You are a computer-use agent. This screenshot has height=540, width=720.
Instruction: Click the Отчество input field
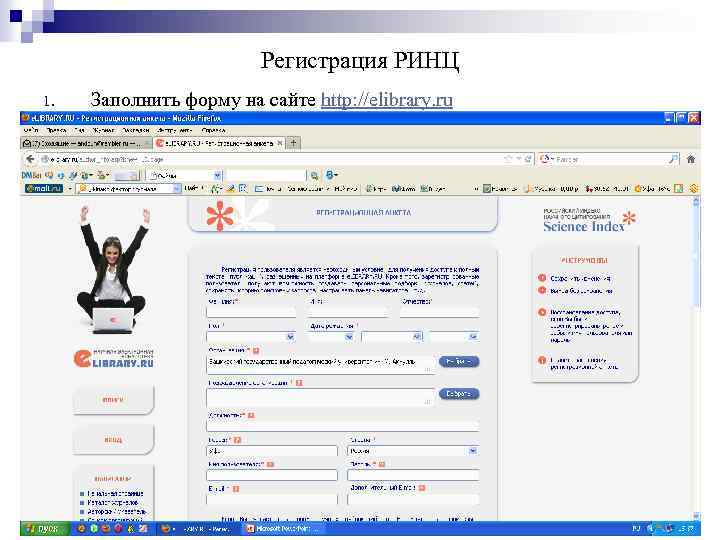tap(439, 312)
